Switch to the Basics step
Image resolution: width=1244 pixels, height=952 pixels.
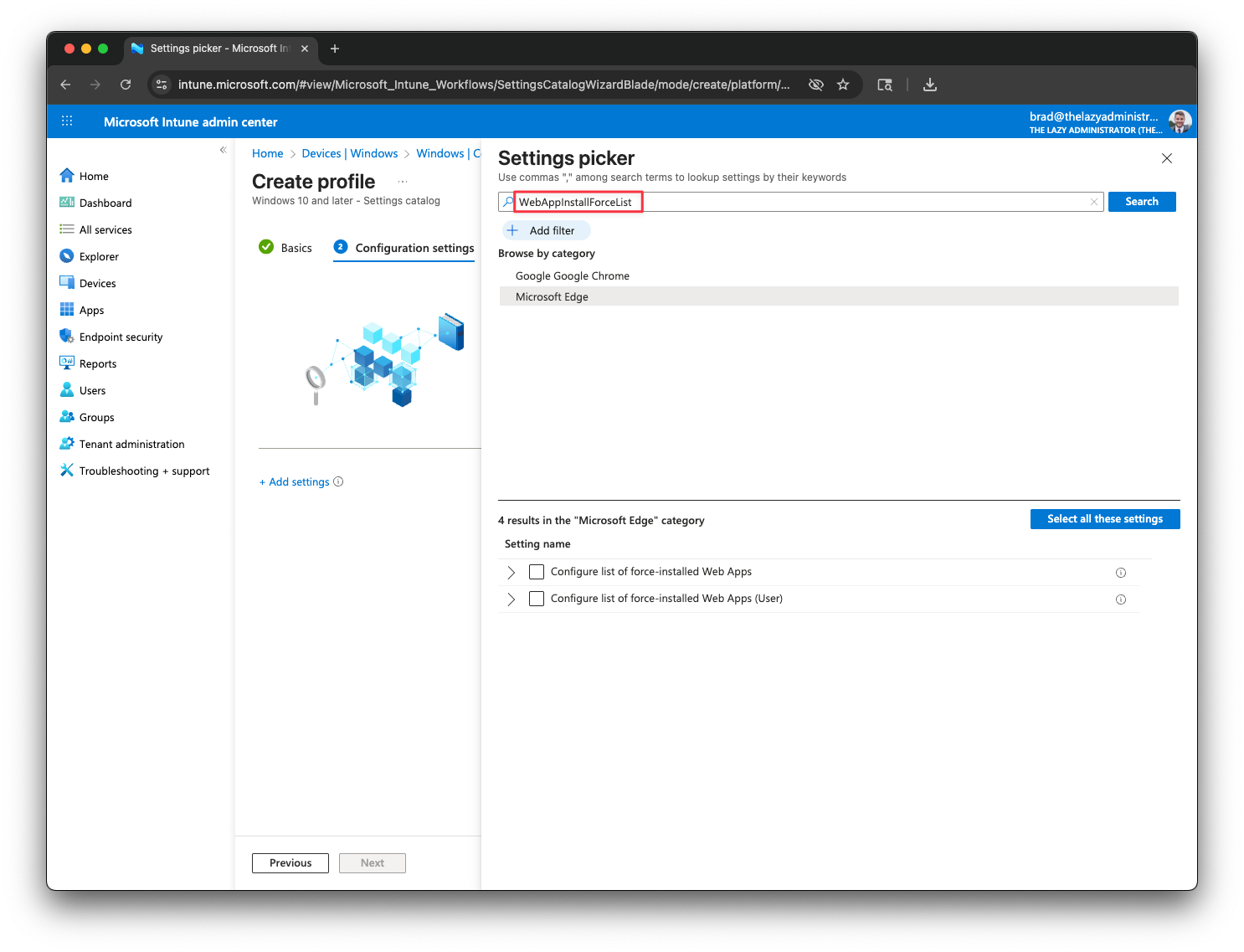coord(285,248)
